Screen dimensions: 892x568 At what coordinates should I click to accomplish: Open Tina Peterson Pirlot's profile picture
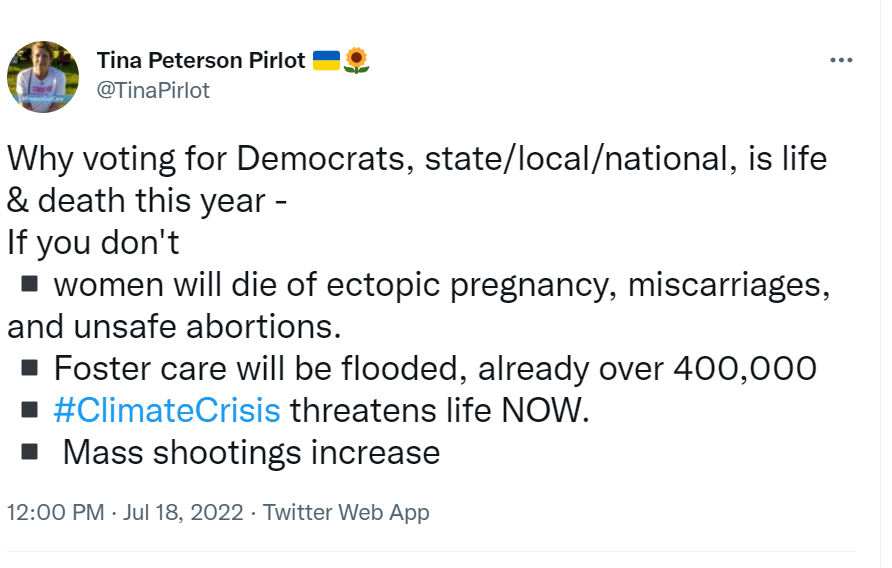click(43, 76)
